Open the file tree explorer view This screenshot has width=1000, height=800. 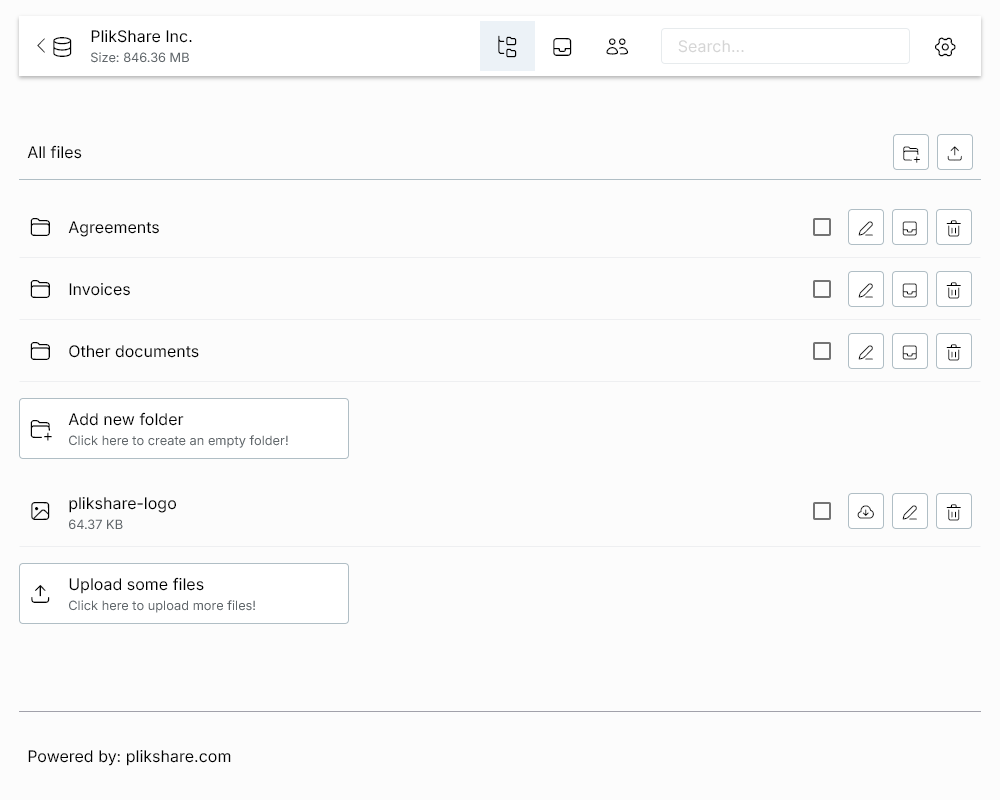[x=507, y=47]
